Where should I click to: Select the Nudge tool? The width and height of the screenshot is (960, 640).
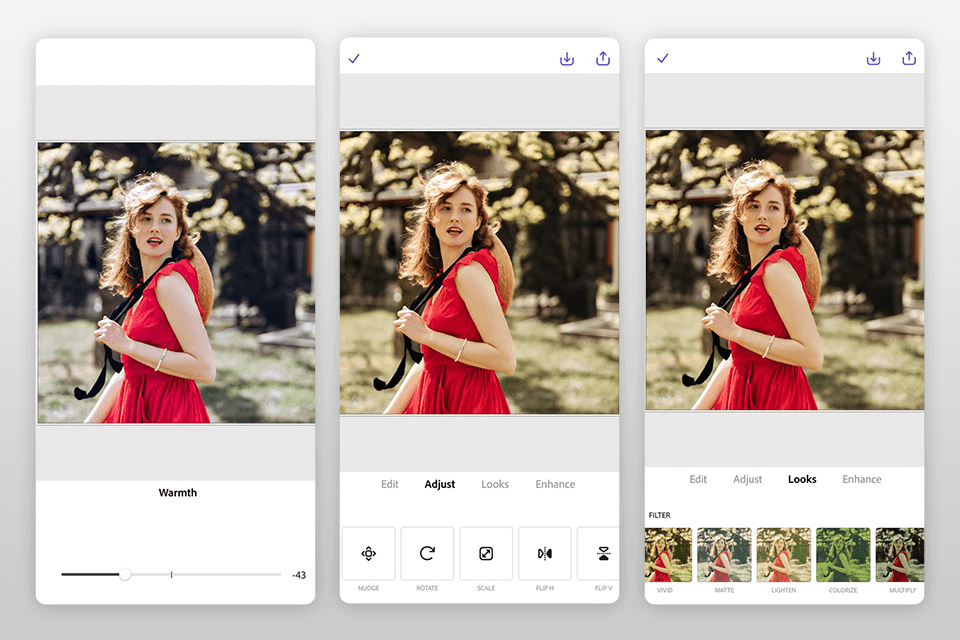coord(369,553)
